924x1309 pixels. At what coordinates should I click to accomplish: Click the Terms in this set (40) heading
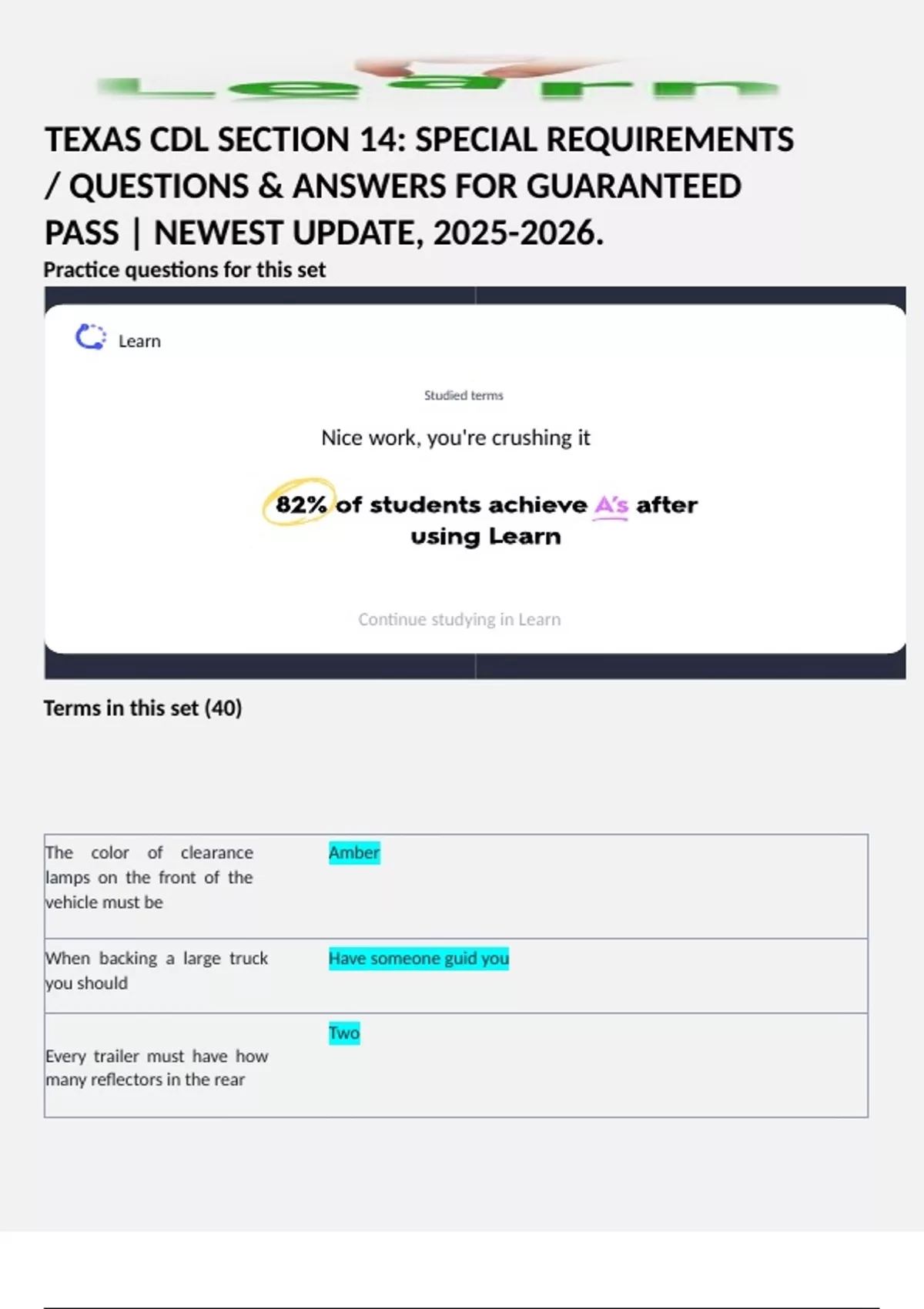[142, 708]
